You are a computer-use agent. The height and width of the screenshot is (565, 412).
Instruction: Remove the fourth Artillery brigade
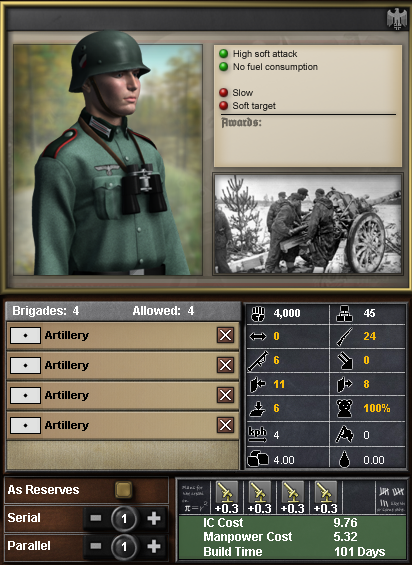click(x=225, y=425)
